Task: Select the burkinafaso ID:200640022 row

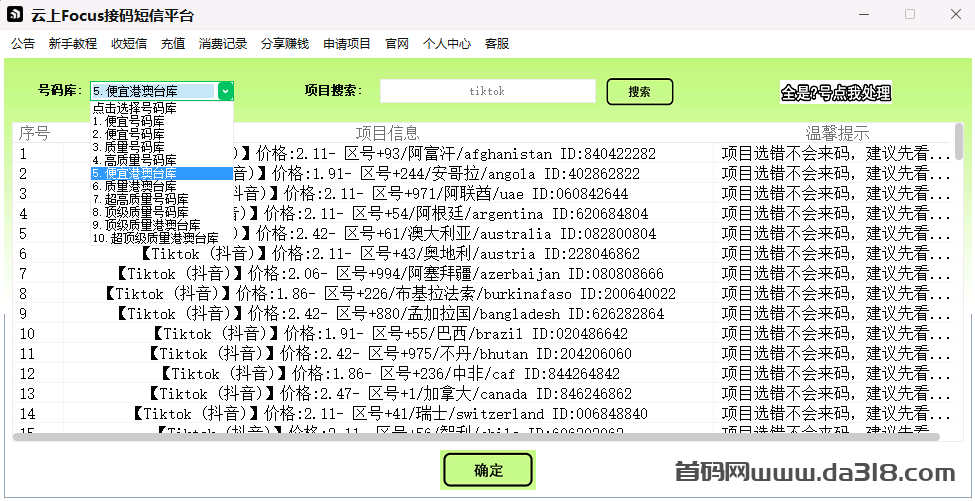Action: 484,293
